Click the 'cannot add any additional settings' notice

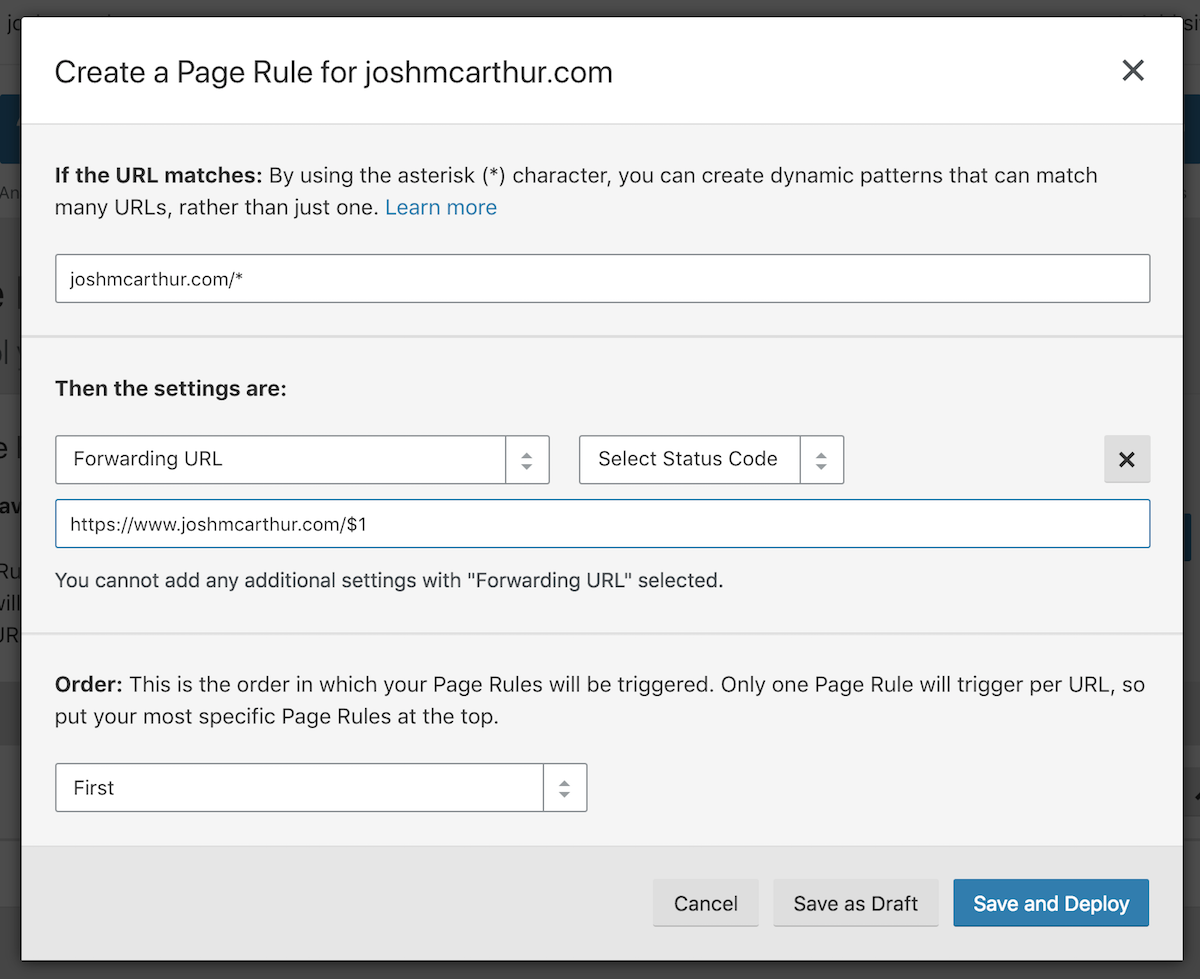coord(388,580)
